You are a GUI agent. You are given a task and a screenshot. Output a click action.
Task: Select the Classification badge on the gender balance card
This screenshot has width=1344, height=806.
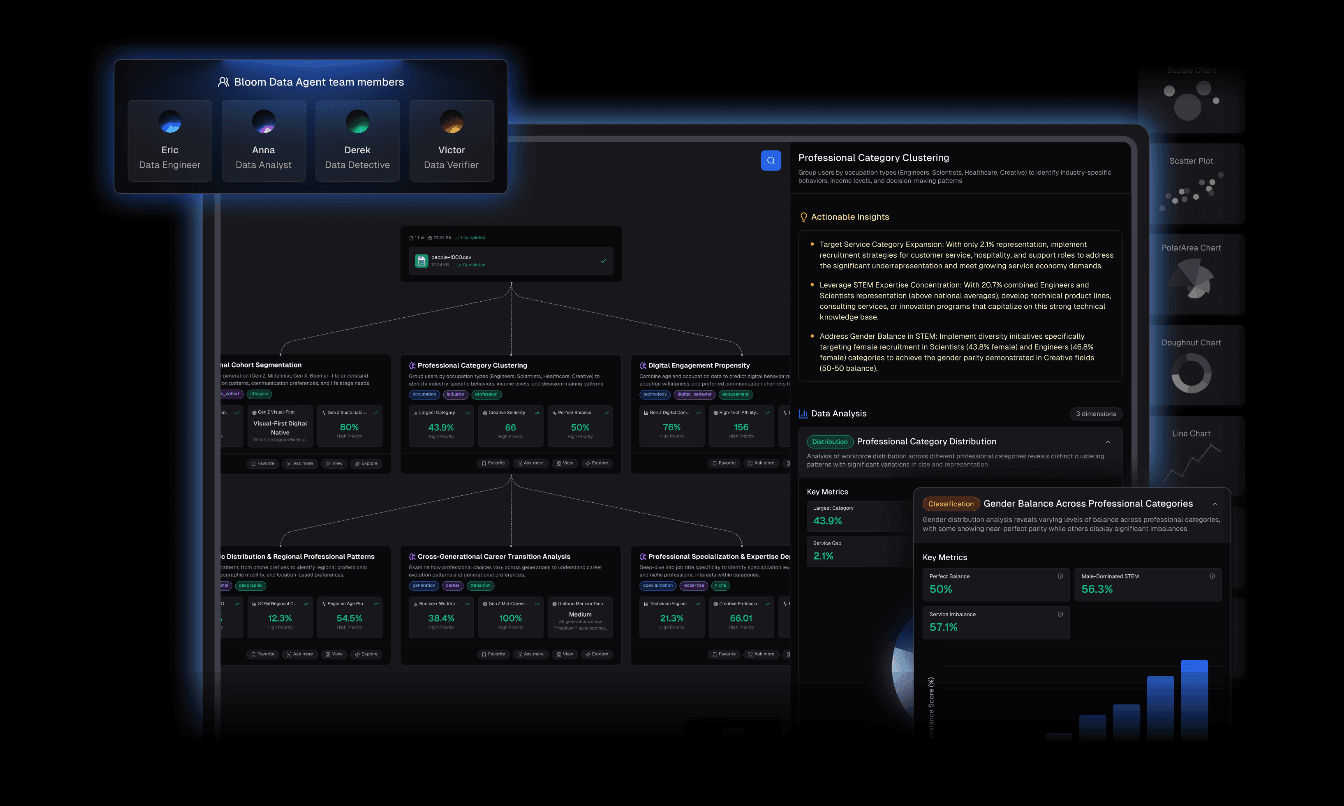(x=950, y=503)
